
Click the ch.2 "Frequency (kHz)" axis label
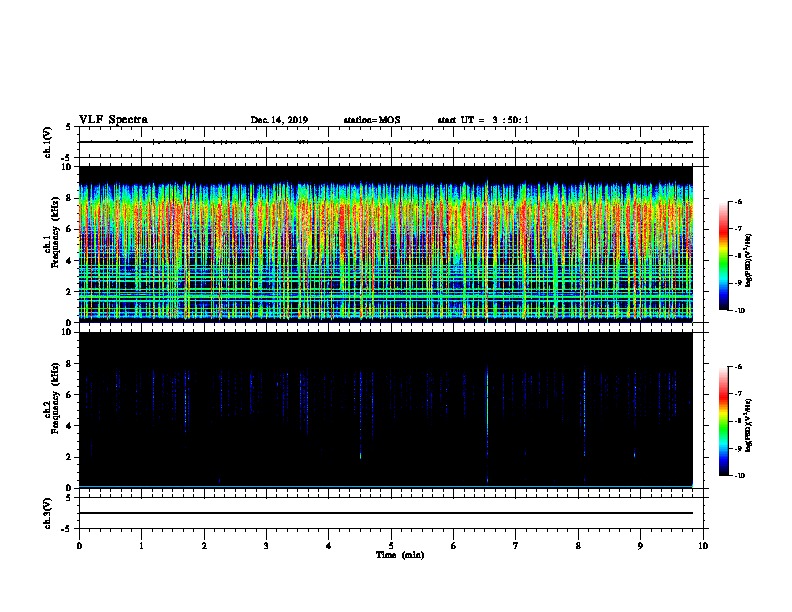56,398
